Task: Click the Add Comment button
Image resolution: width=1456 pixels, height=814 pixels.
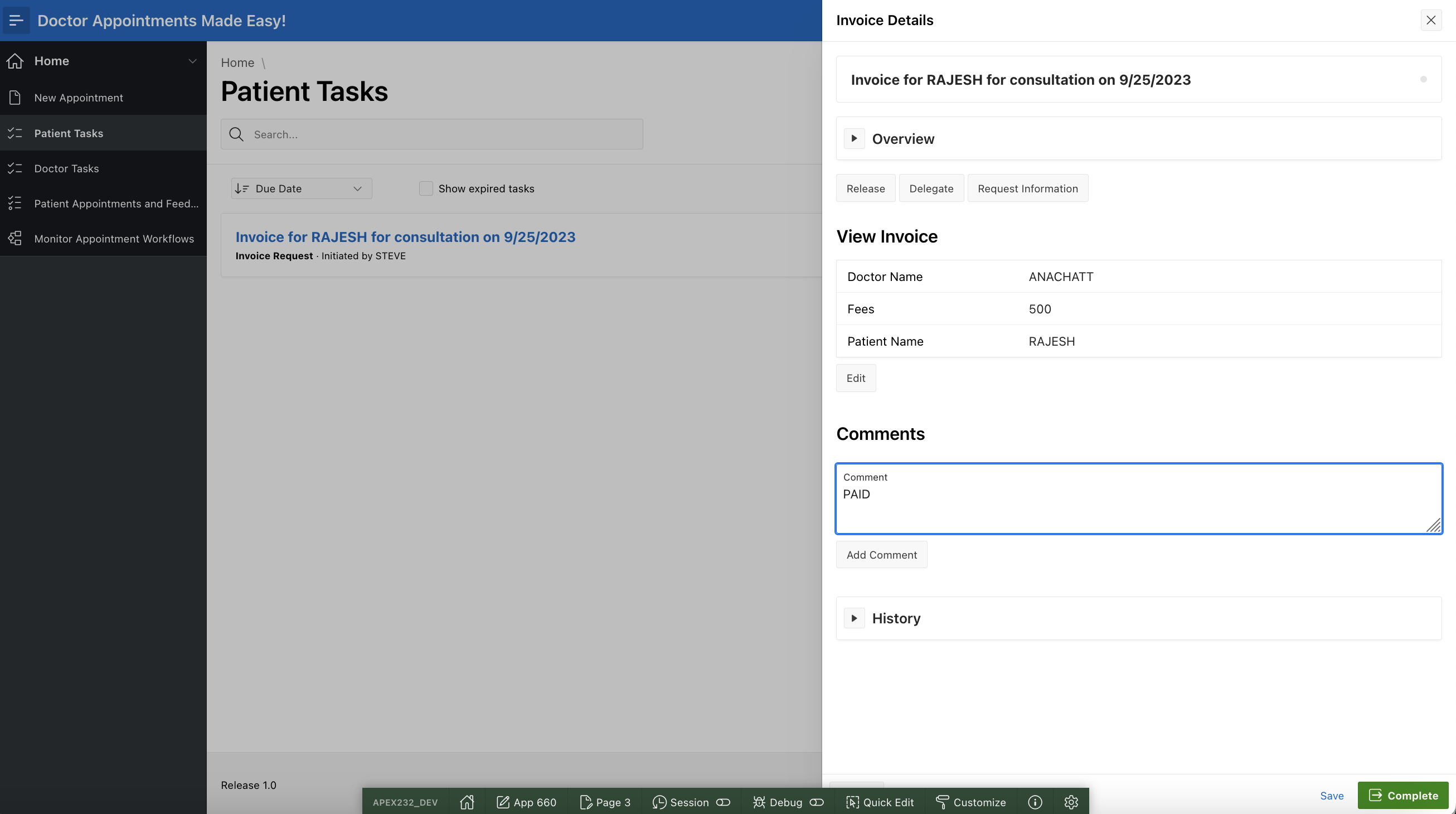Action: [x=881, y=555]
